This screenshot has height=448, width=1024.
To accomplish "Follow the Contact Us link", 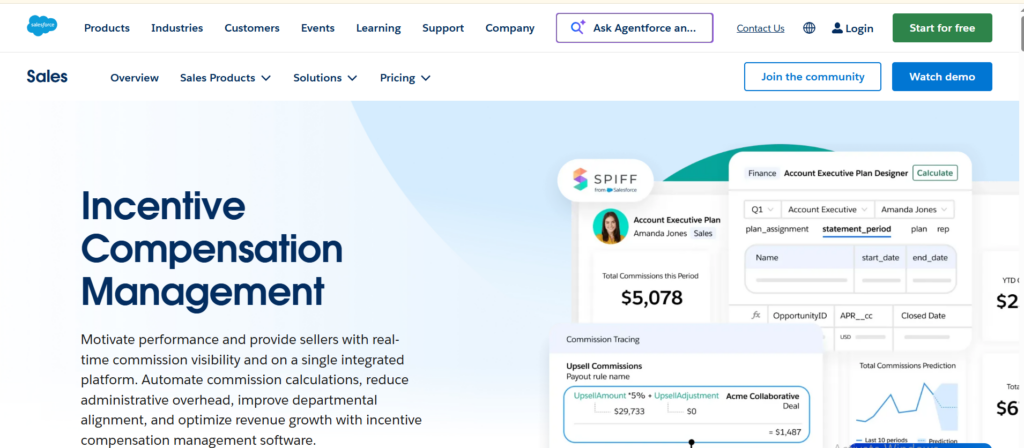I will tap(760, 28).
